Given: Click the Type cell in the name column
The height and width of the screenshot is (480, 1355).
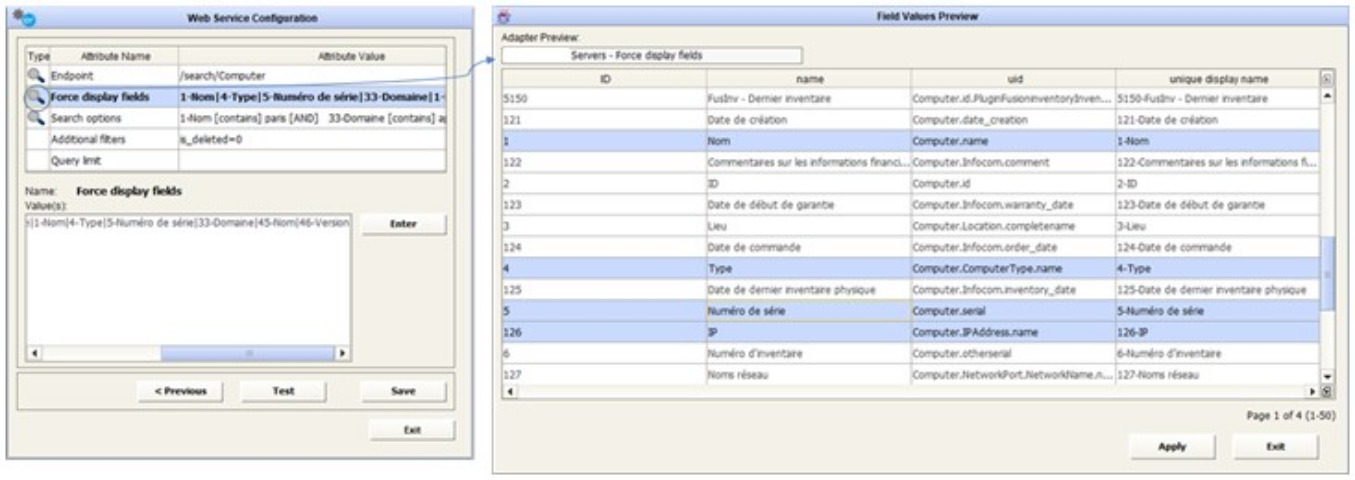Looking at the screenshot, I should click(808, 268).
